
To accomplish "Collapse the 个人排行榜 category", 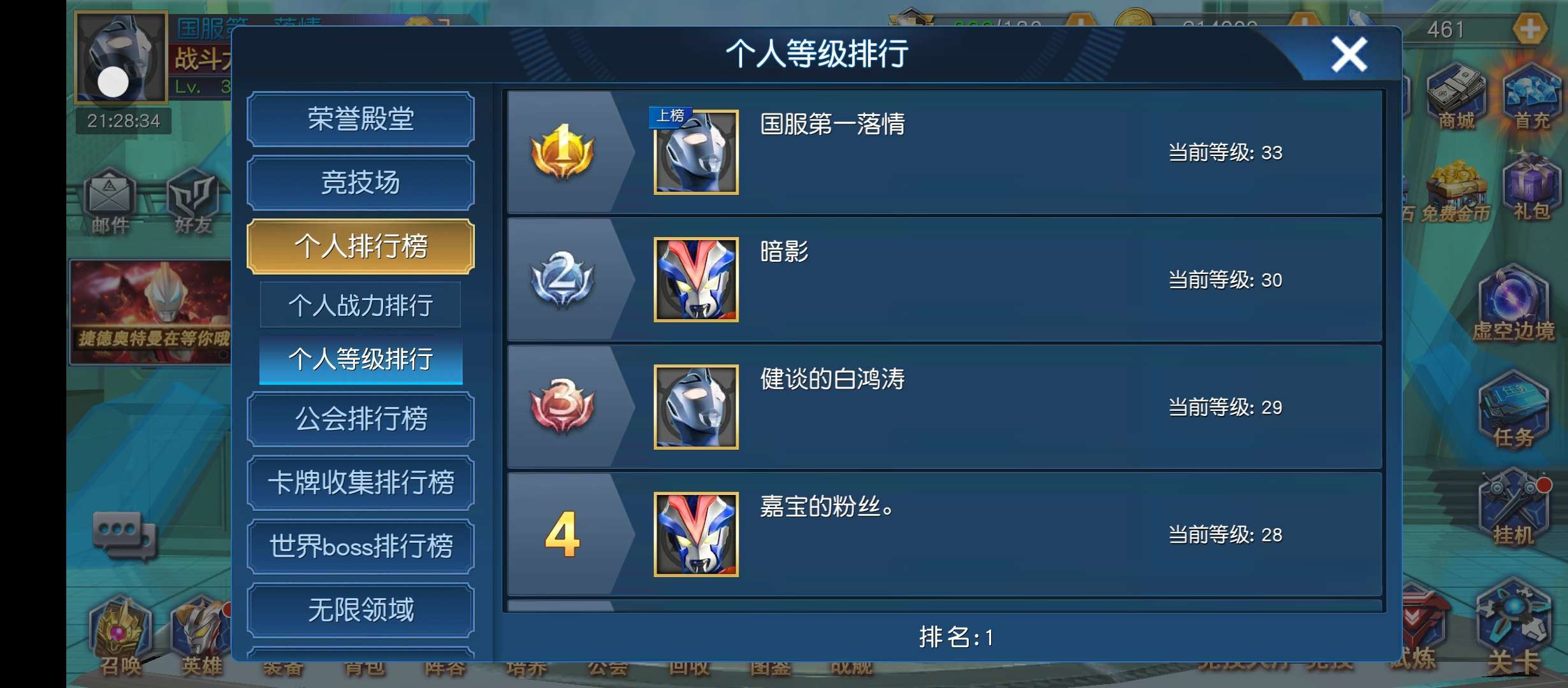I will coord(361,247).
